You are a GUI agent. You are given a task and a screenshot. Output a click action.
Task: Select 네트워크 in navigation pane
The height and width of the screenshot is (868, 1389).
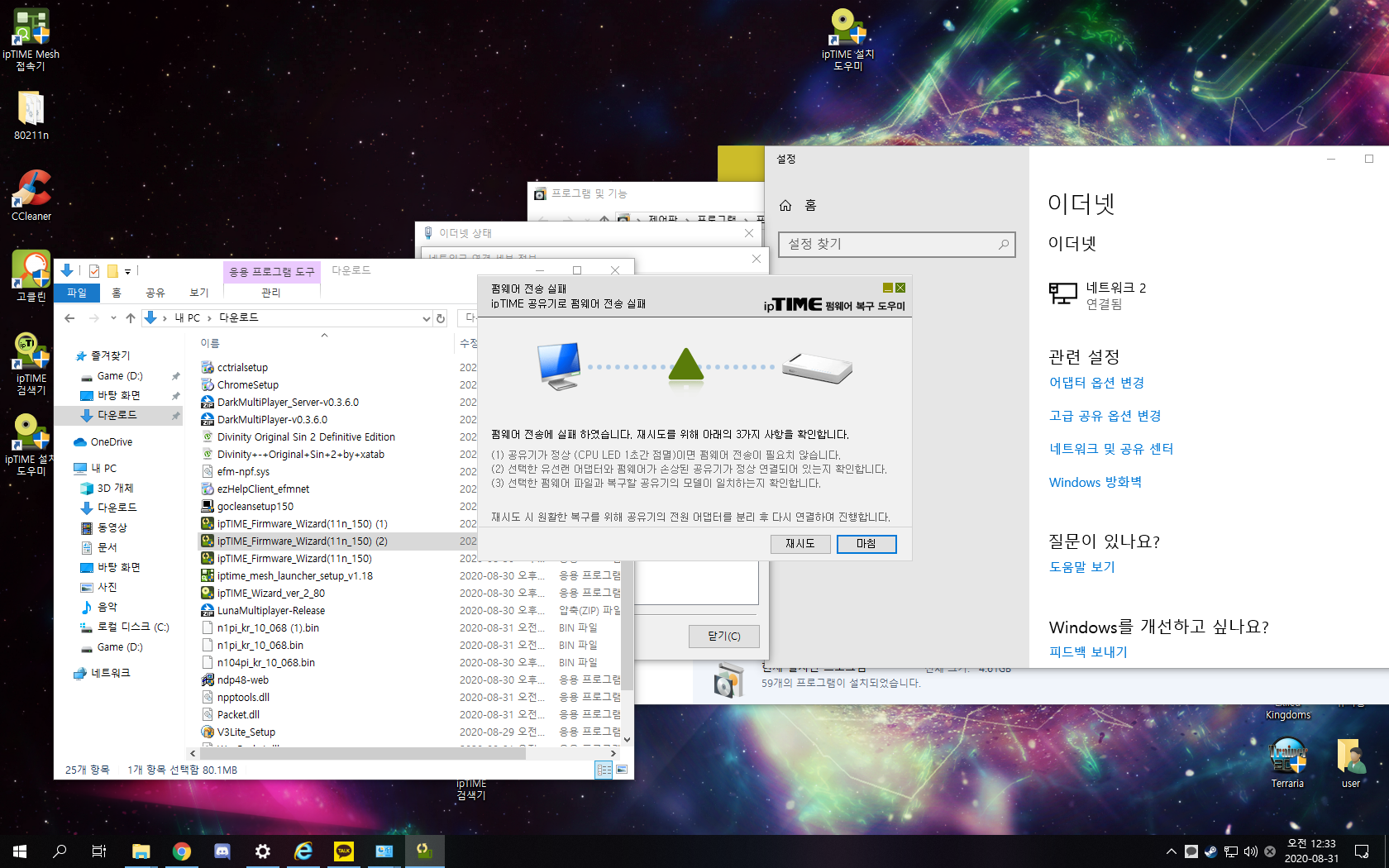click(x=110, y=674)
